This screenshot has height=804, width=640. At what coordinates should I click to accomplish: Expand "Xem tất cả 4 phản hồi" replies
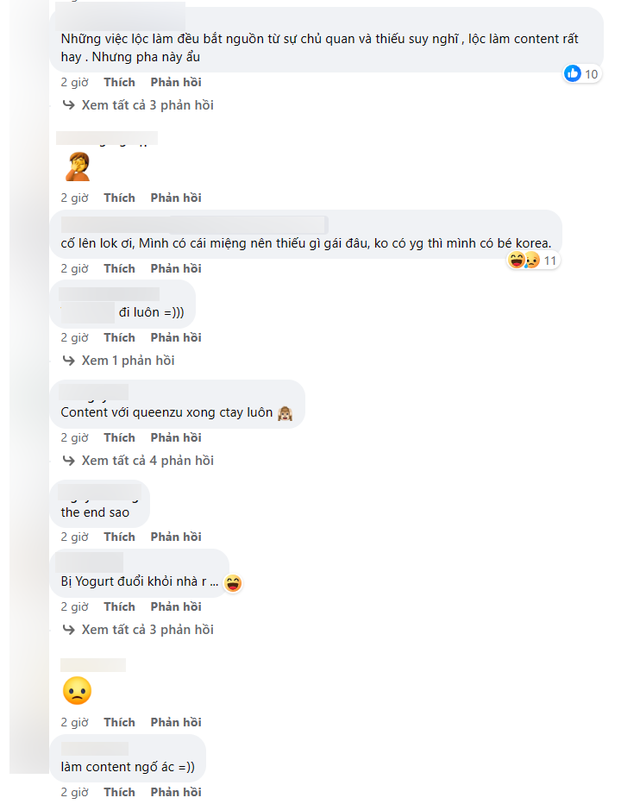[146, 460]
